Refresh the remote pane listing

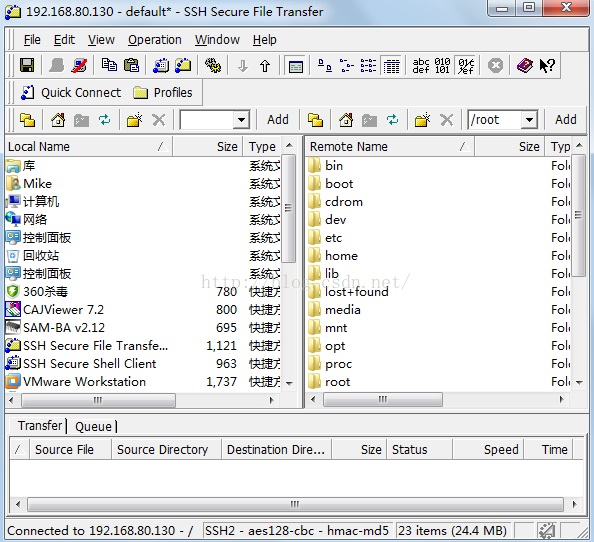point(392,120)
